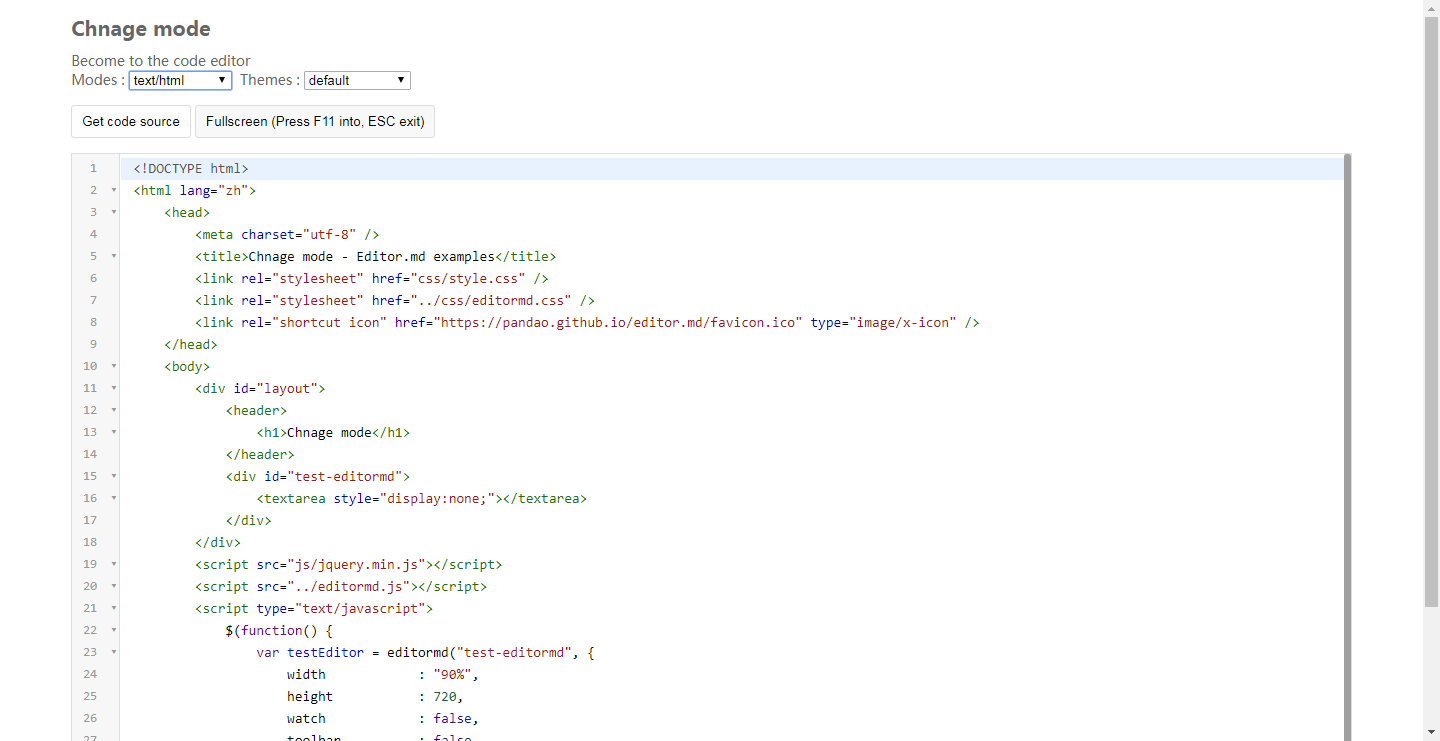Click the 'Themes :' label
The height and width of the screenshot is (741, 1440).
point(269,80)
